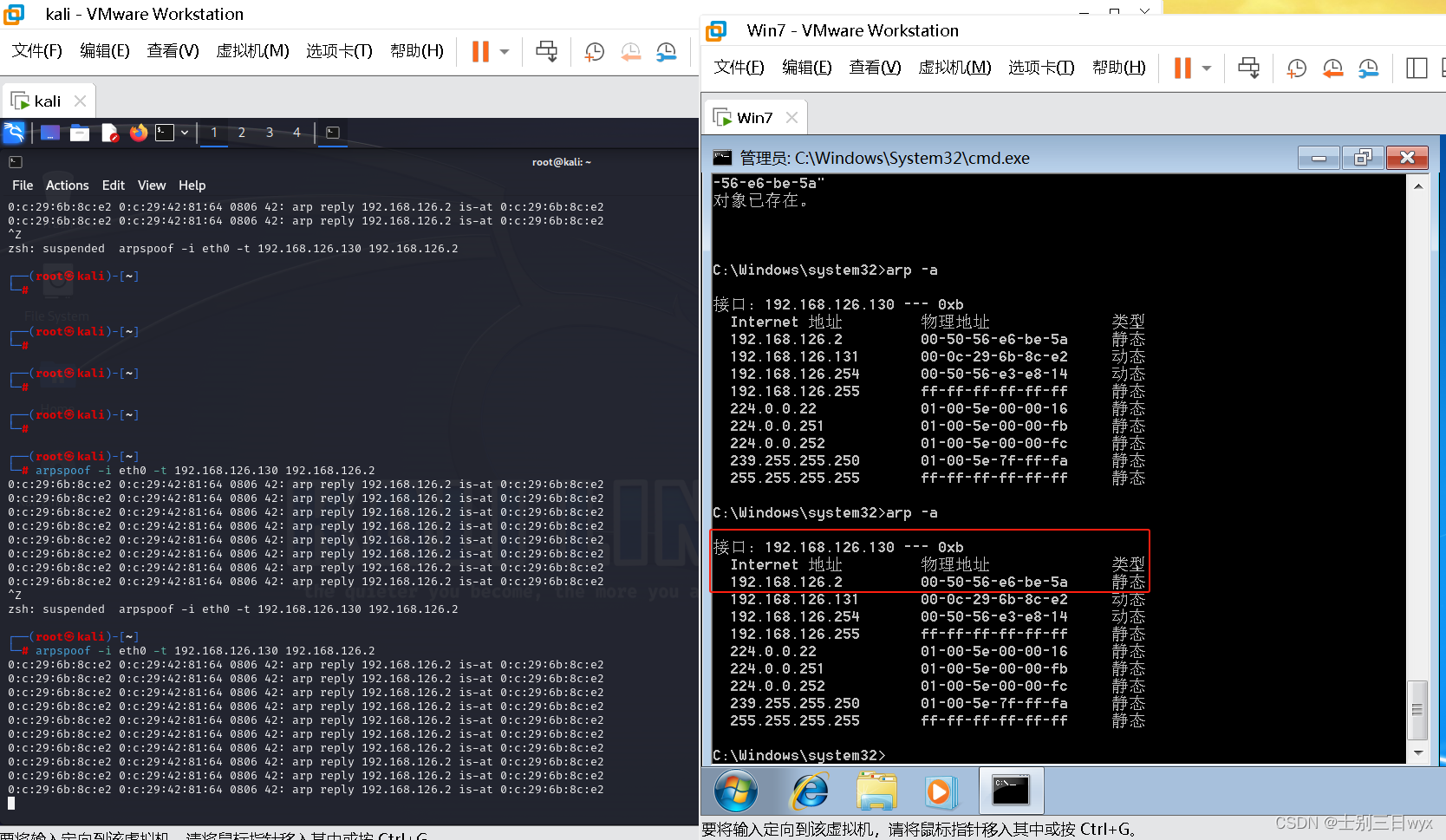
Task: Switch to Kali workspace 3
Action: click(270, 133)
